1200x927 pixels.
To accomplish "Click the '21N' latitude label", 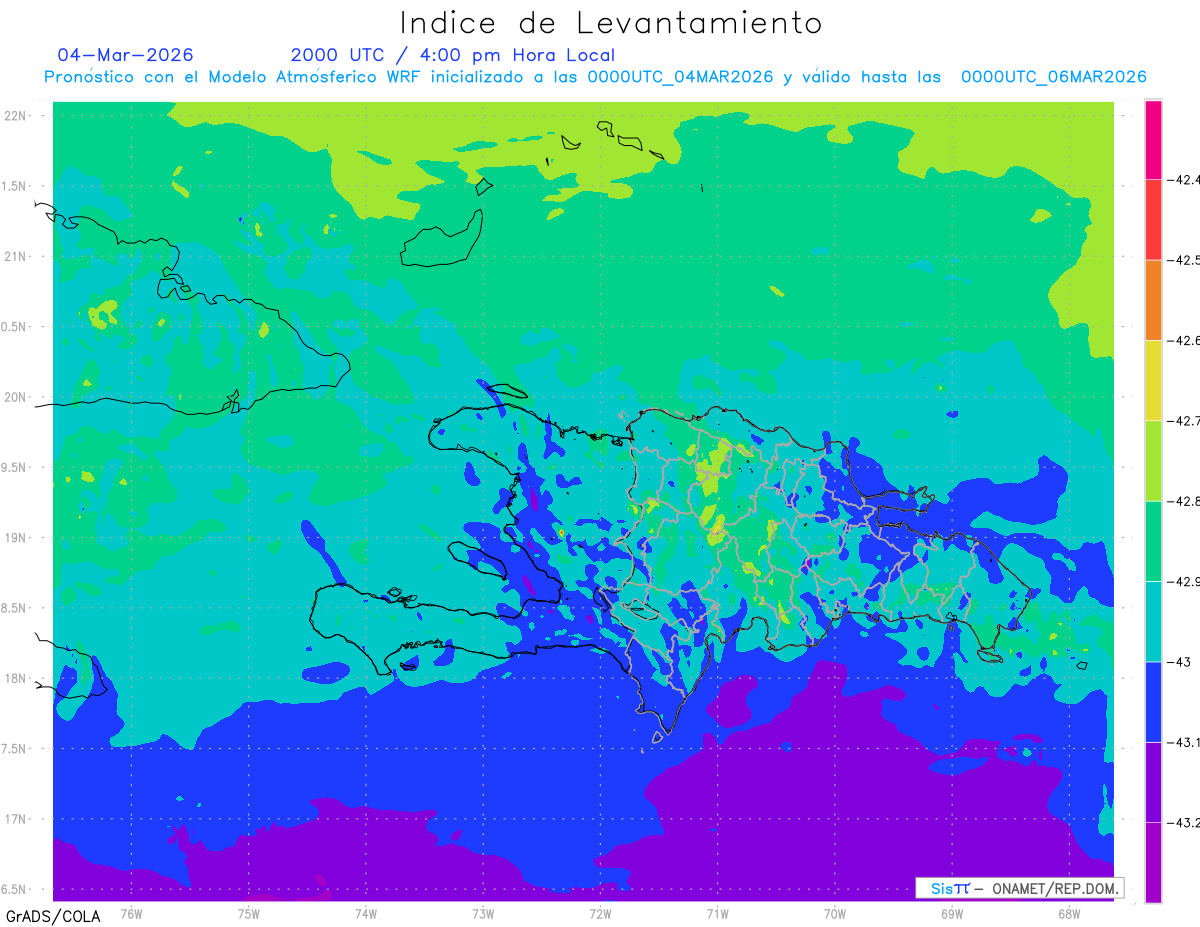I will click(x=17, y=256).
